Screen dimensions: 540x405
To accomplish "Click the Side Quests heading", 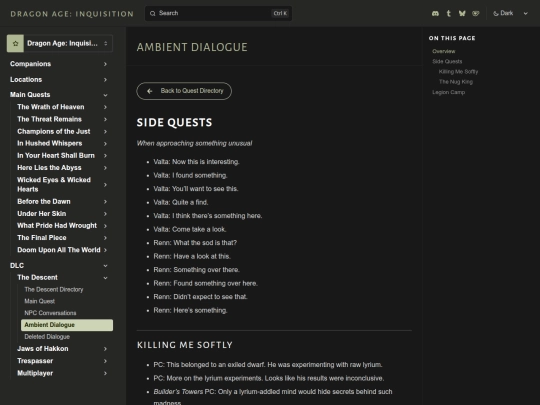I will tap(174, 123).
